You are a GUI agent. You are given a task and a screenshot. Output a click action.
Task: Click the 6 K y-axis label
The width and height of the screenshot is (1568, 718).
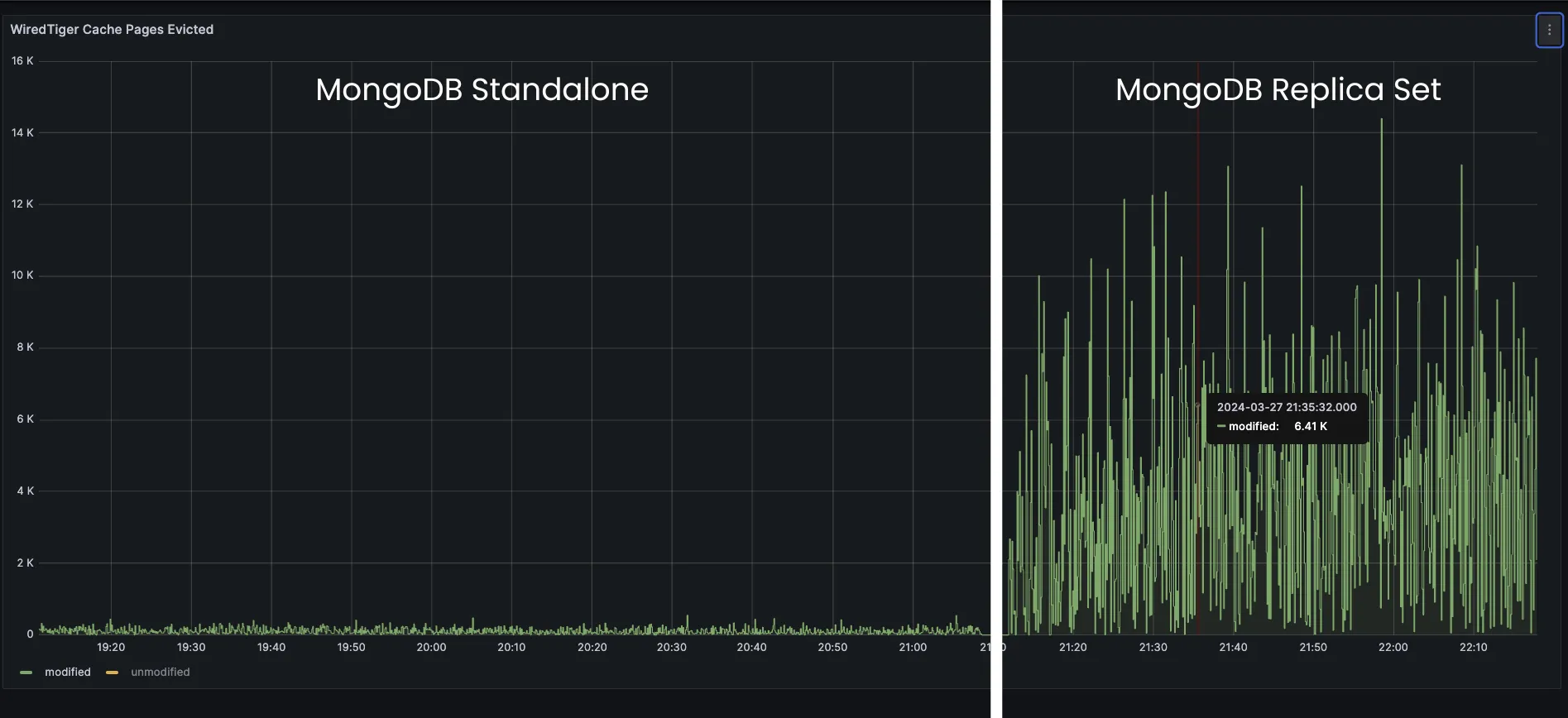pyautogui.click(x=26, y=419)
